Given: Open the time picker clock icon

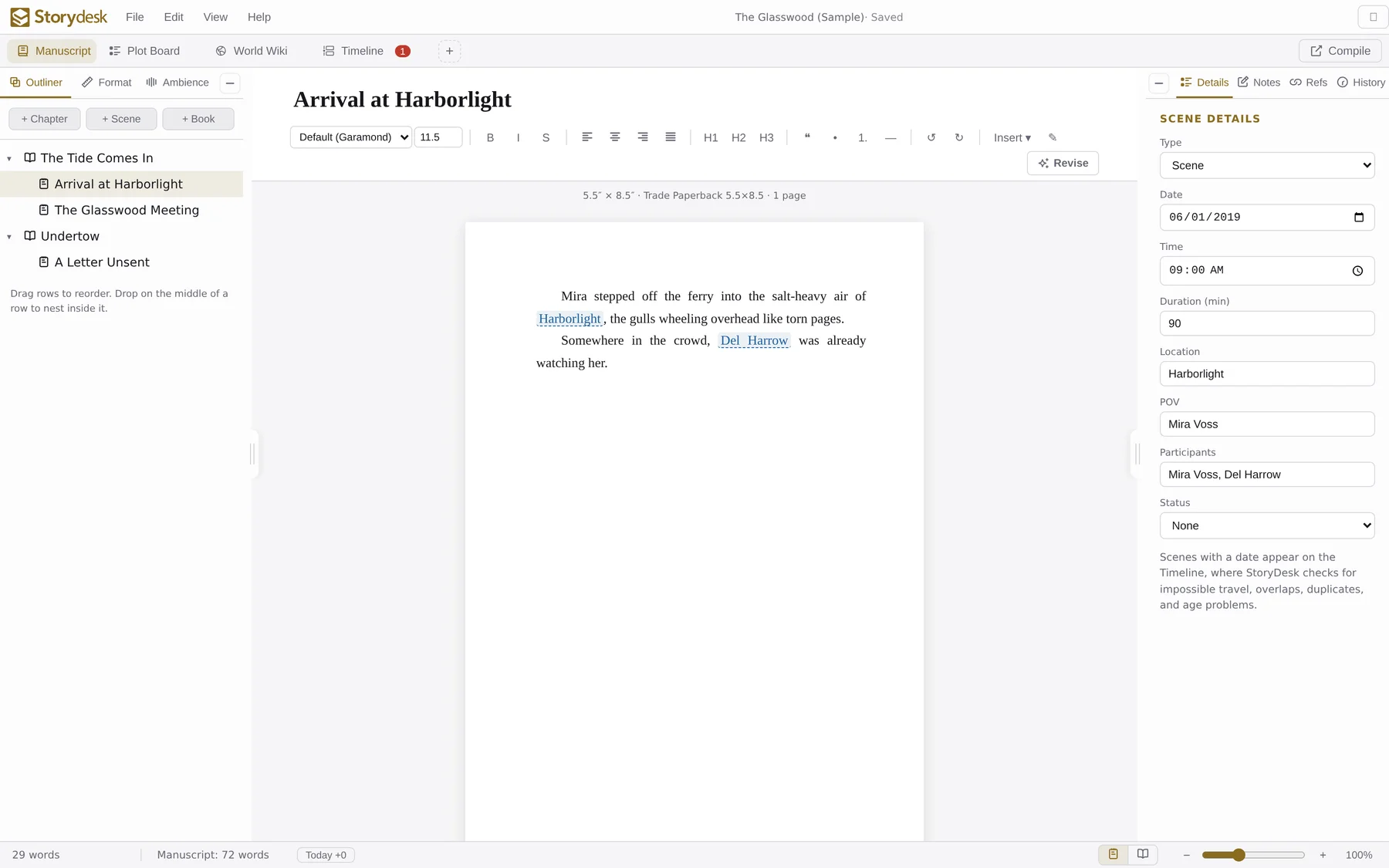Looking at the screenshot, I should pos(1357,271).
